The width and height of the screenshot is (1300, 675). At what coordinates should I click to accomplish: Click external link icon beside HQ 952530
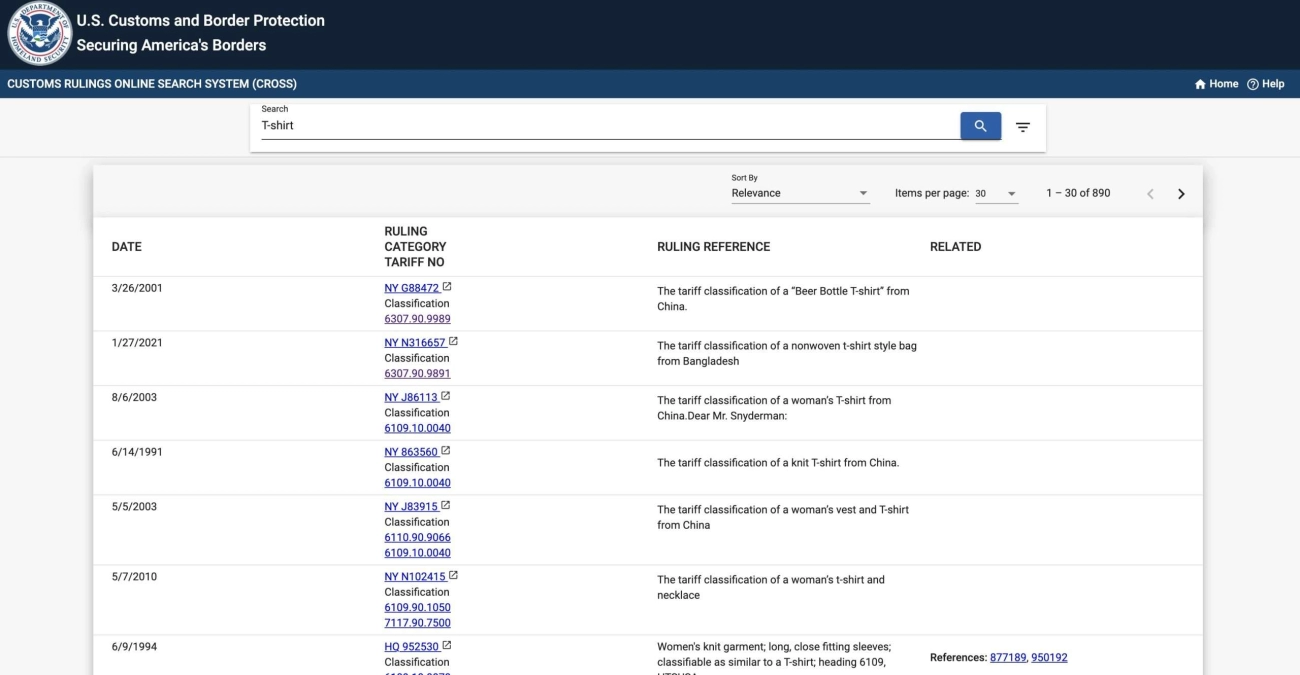pos(447,645)
